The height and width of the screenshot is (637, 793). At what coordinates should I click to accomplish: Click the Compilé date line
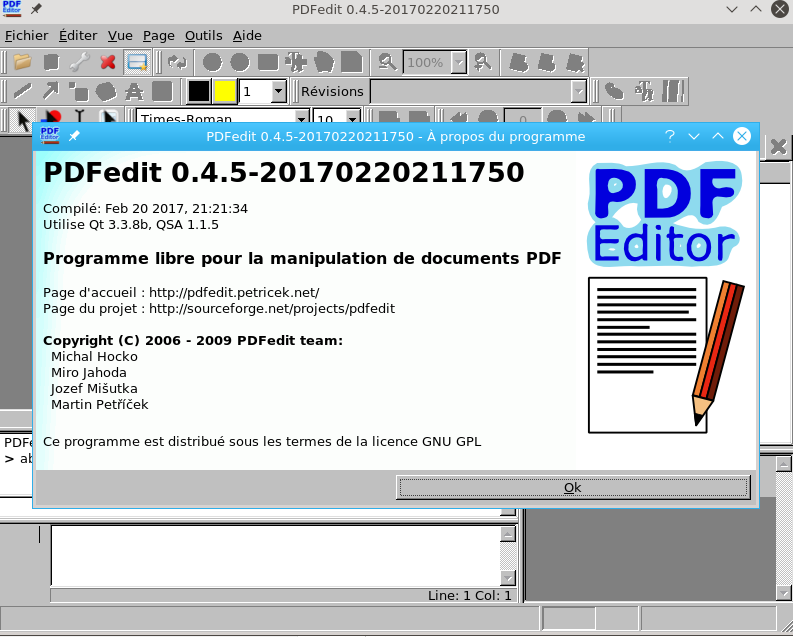(145, 209)
